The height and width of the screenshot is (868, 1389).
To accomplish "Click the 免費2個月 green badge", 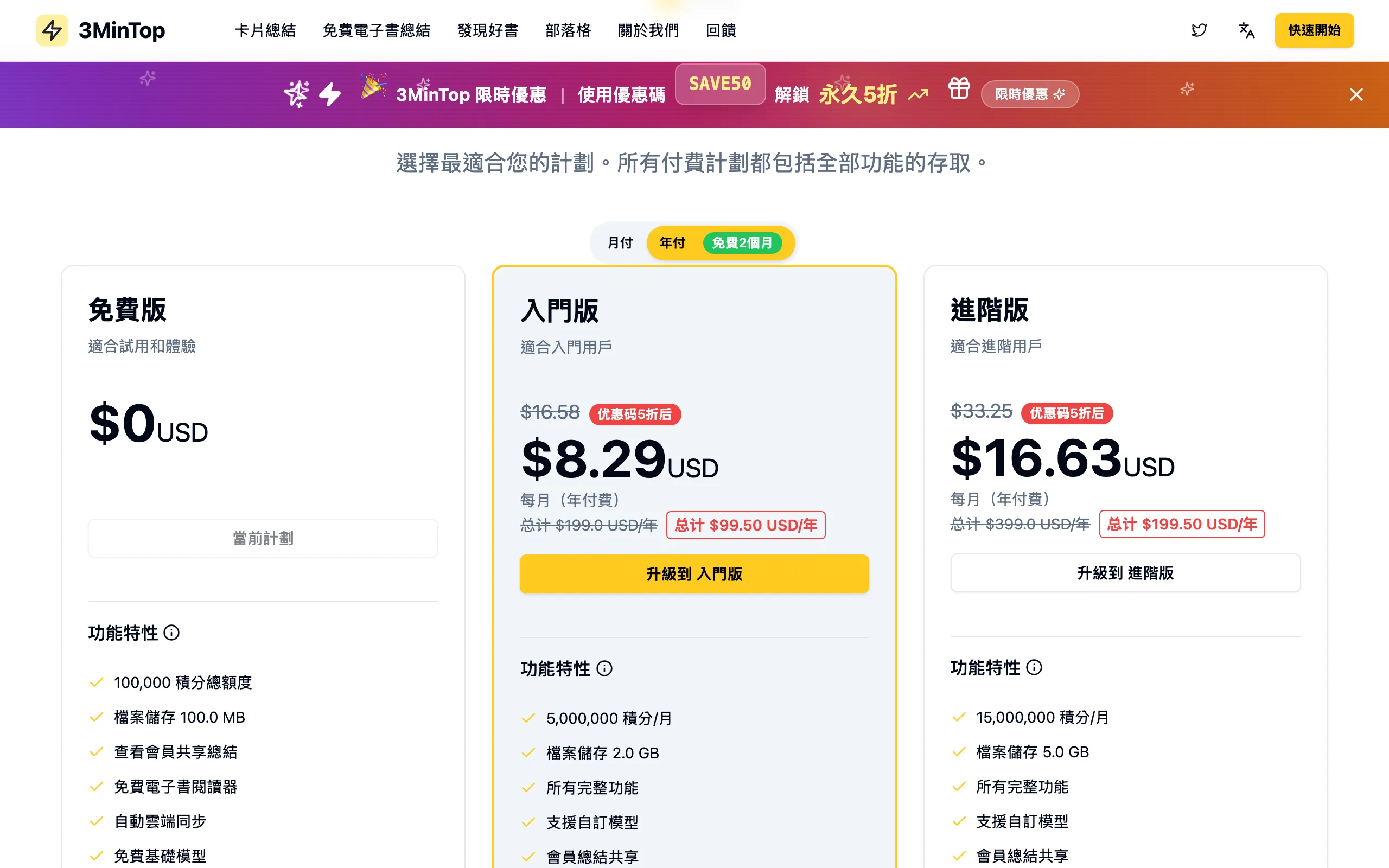I will (742, 243).
